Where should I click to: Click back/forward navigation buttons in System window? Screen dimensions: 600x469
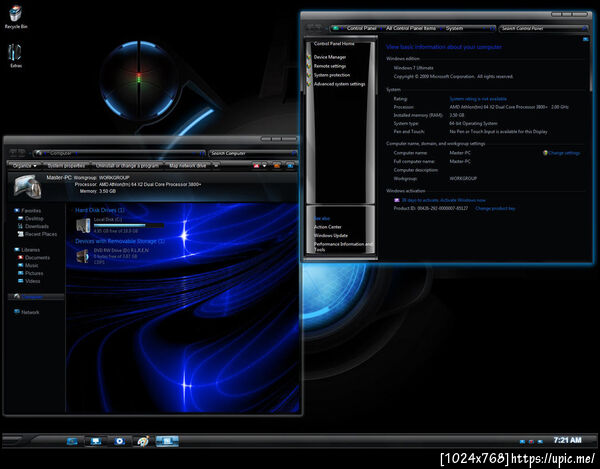point(314,28)
